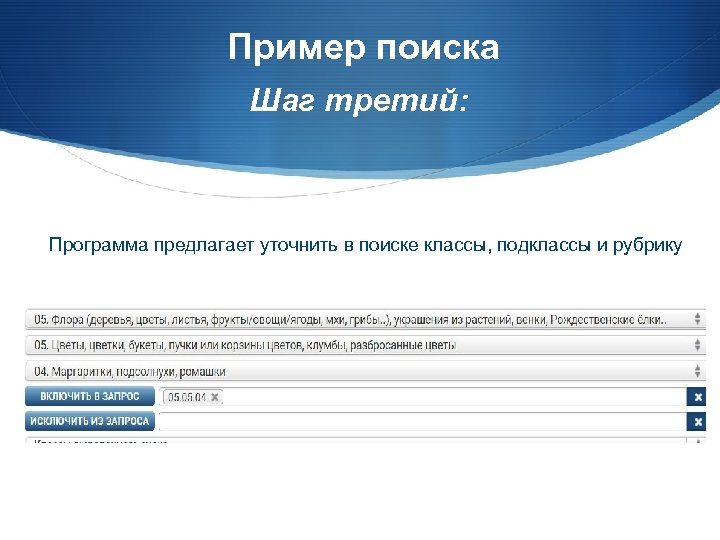This screenshot has width=720, height=540.
Task: Clear the exclude-from-query field with blue x
Action: coord(698,422)
